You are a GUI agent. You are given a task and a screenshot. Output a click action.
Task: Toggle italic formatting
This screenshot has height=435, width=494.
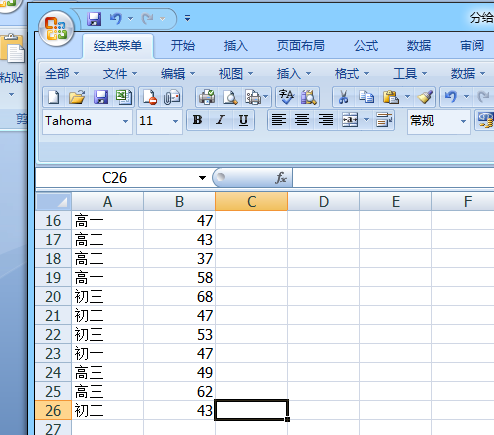point(220,120)
